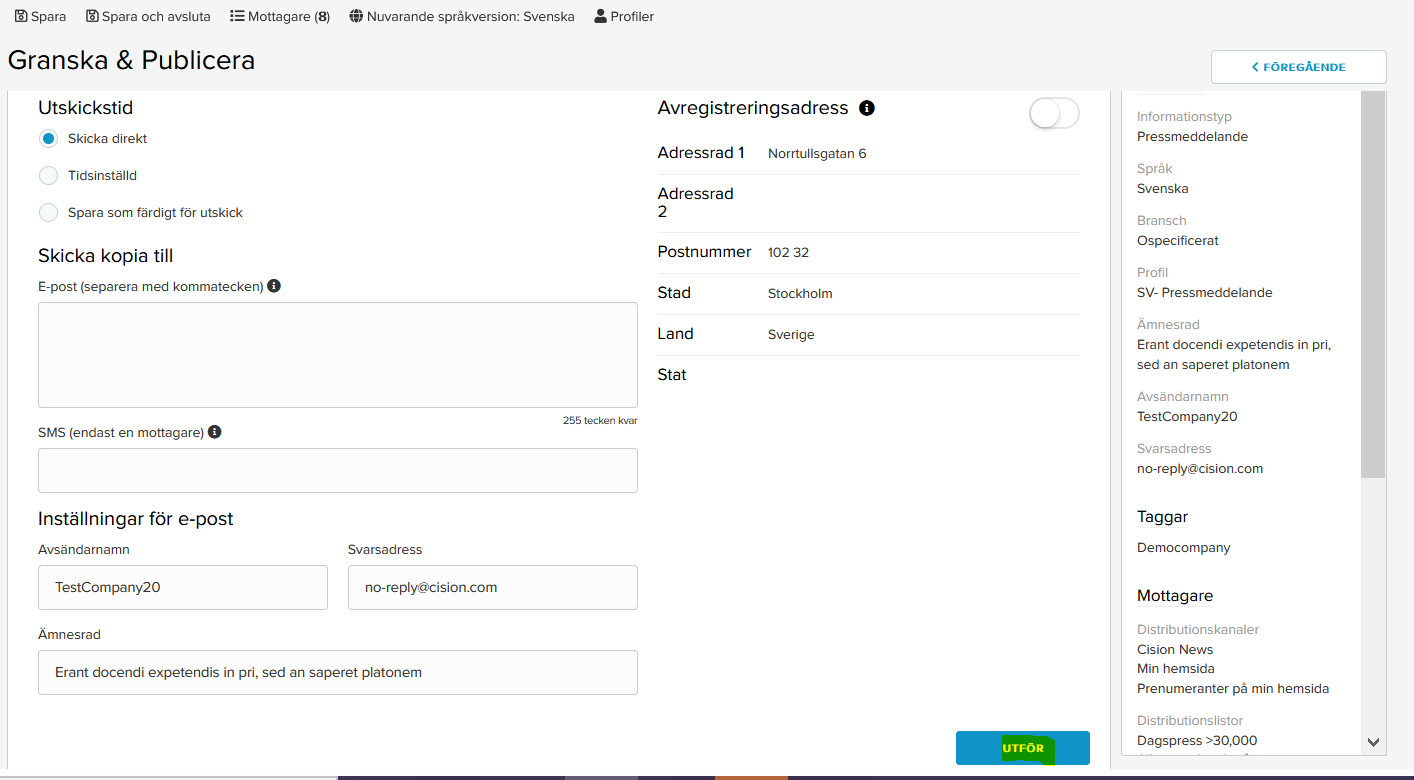1414x780 pixels.
Task: Click scrollbar down arrow in summary panel
Action: tap(1373, 743)
